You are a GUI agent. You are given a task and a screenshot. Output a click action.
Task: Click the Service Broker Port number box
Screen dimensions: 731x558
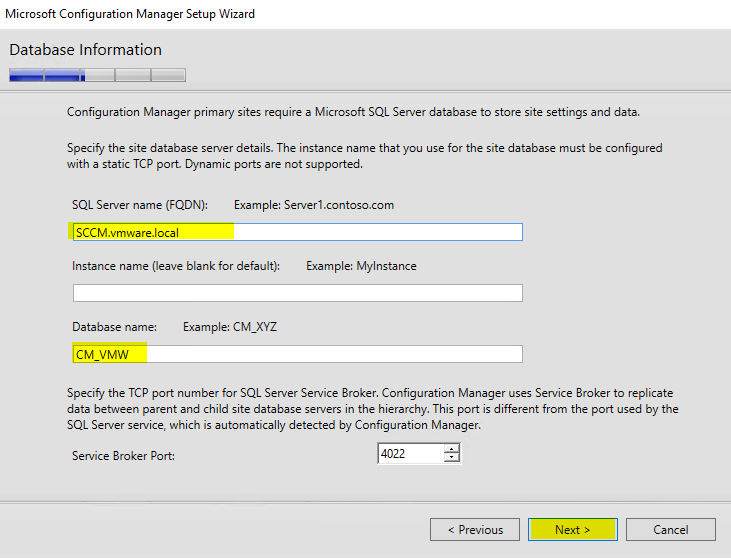tap(410, 454)
